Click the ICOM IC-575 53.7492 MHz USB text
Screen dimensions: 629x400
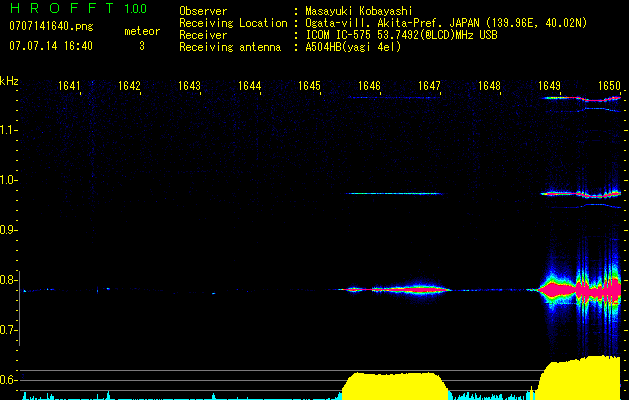pyautogui.click(x=401, y=35)
